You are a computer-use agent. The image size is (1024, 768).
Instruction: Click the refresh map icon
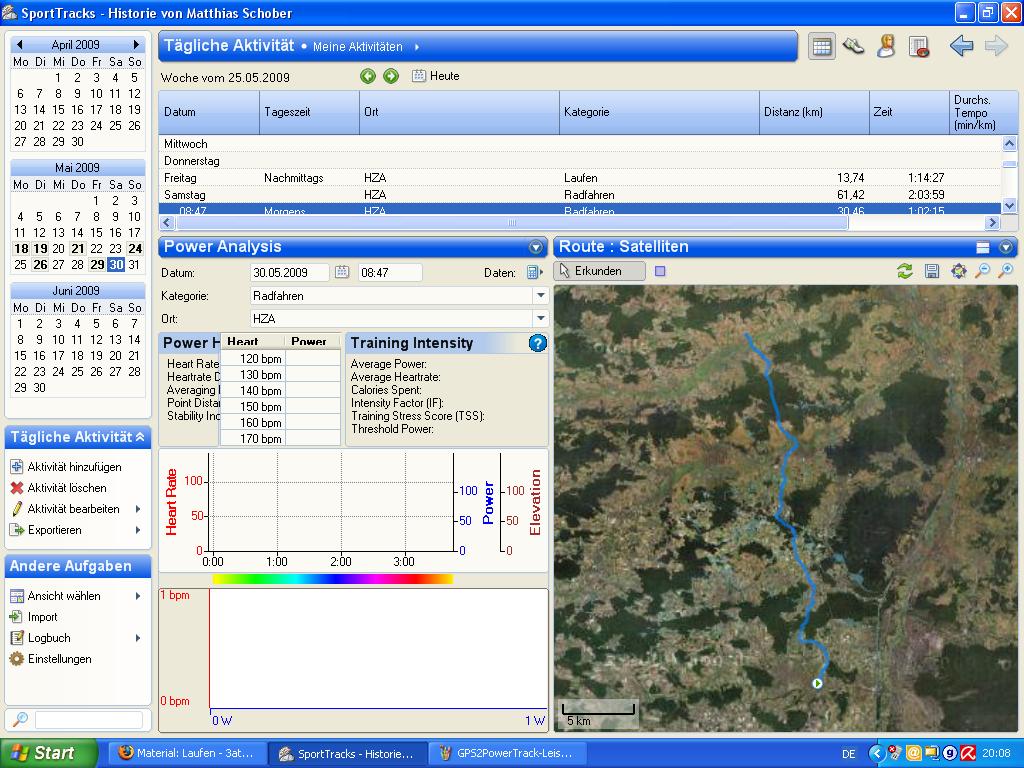coord(905,271)
